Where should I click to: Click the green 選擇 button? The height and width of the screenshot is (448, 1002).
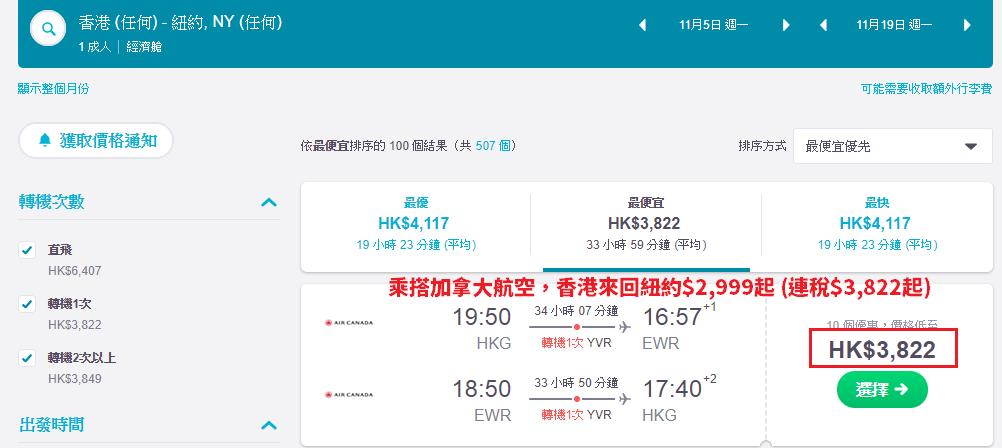pos(882,390)
